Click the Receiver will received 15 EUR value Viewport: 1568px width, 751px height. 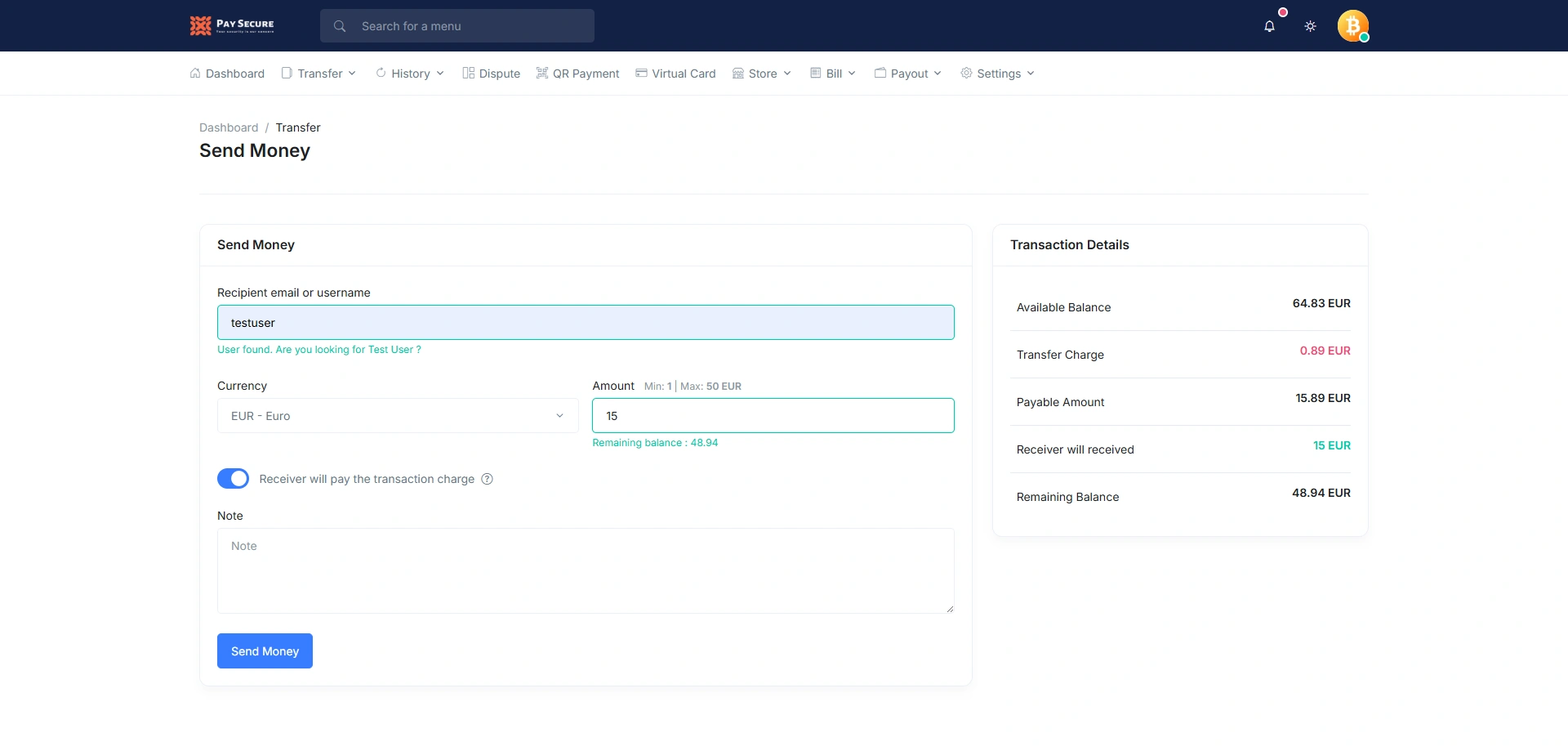click(x=1332, y=445)
